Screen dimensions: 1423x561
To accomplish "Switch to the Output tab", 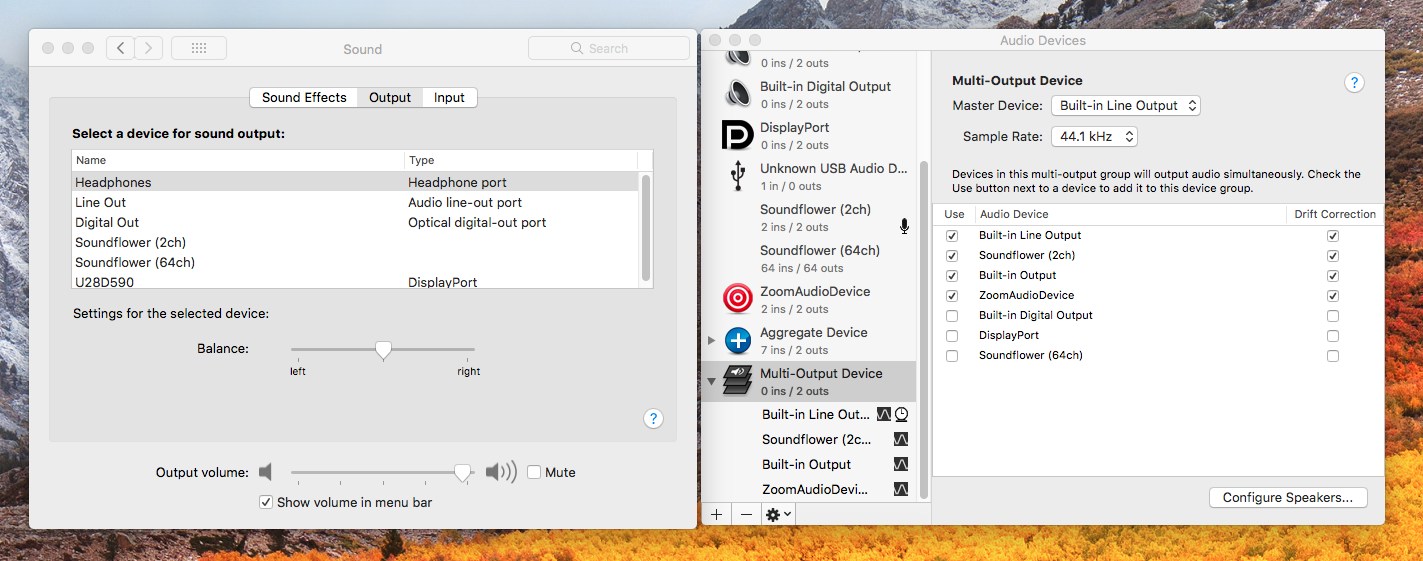I will coord(390,97).
